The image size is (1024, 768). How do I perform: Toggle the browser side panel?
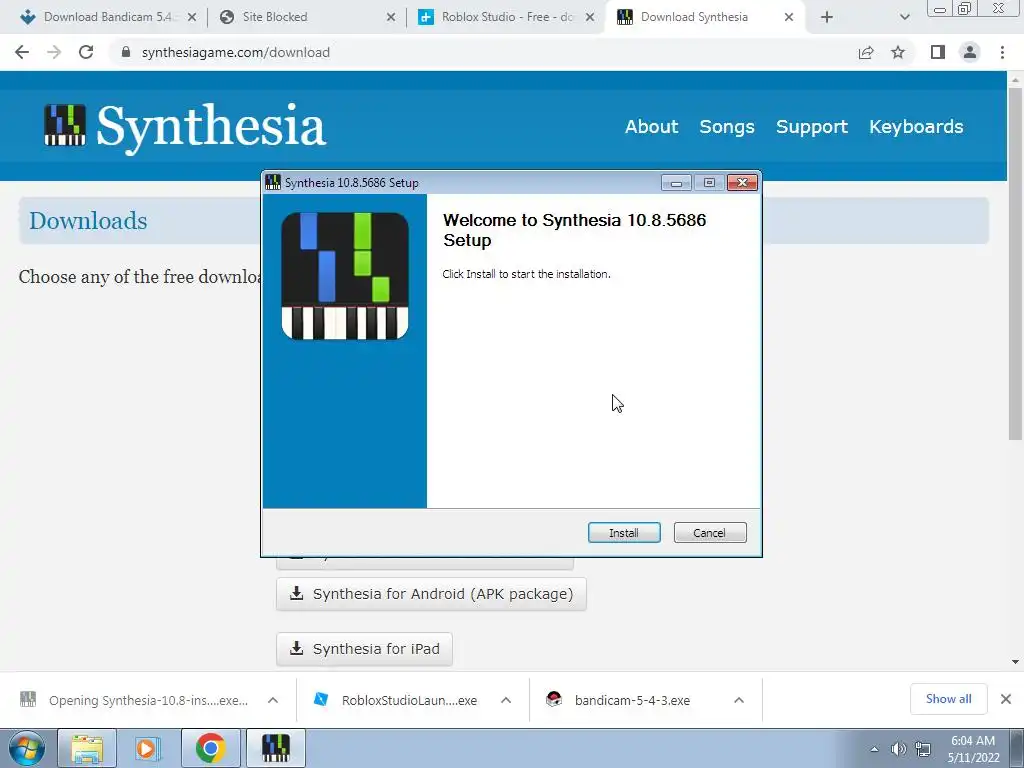(938, 52)
